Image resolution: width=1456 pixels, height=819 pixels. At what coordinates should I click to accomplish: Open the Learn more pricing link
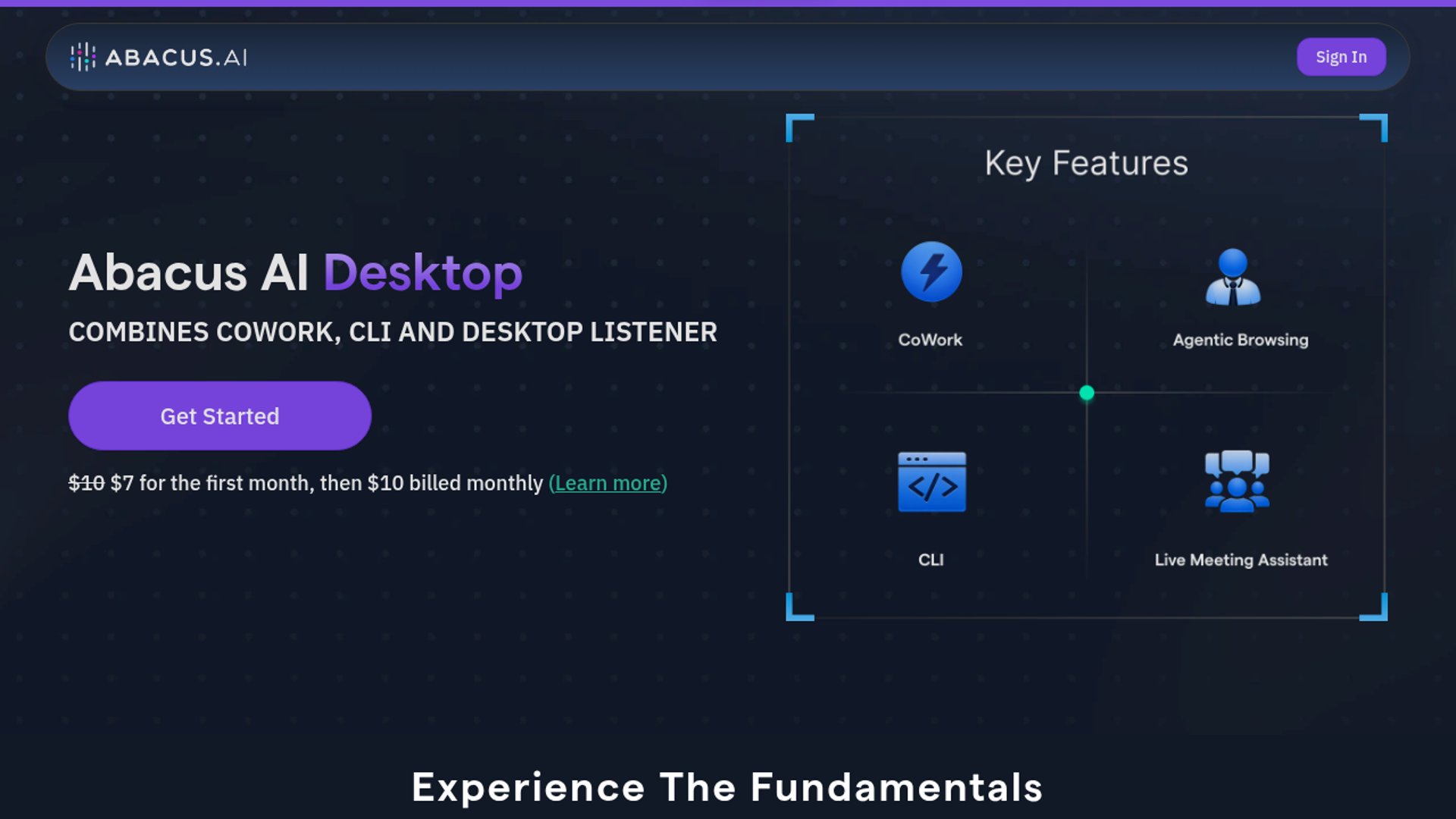[x=607, y=483]
